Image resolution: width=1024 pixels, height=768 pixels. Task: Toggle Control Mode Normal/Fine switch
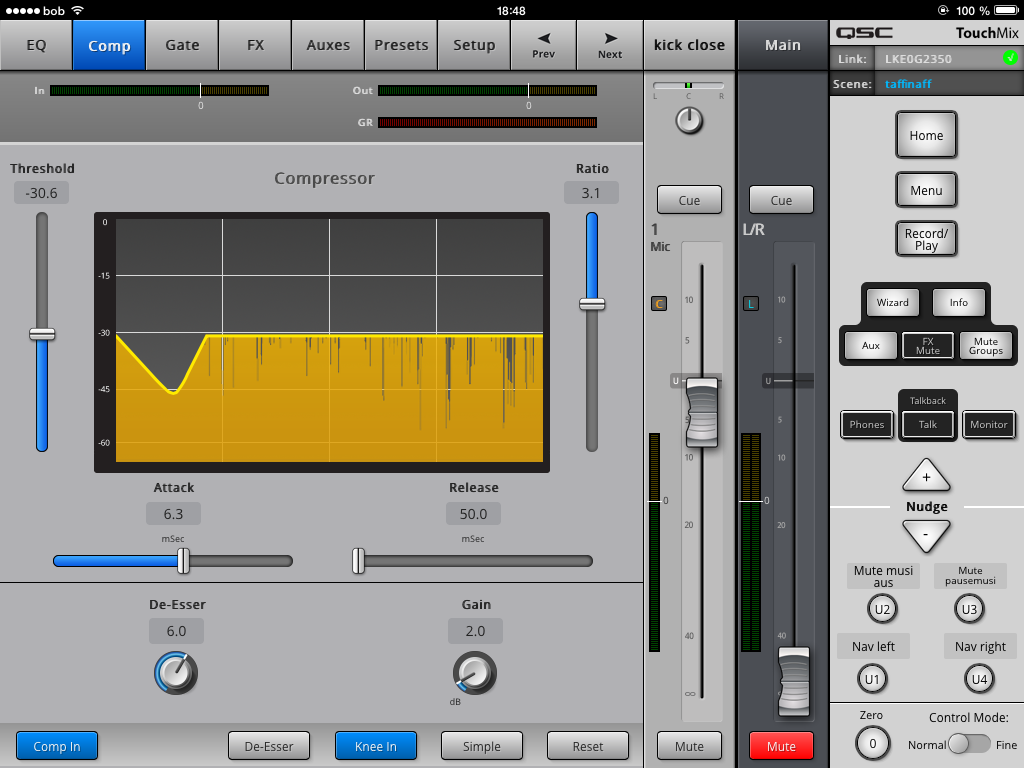click(969, 744)
